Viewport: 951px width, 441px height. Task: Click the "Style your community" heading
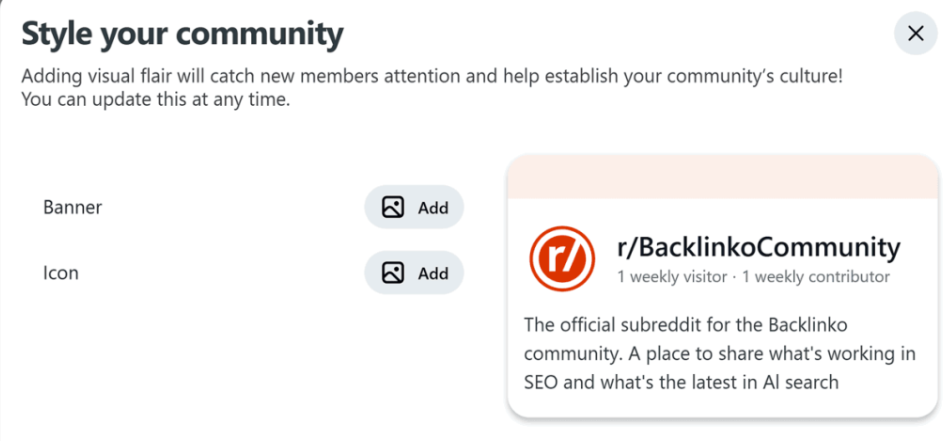(x=182, y=34)
